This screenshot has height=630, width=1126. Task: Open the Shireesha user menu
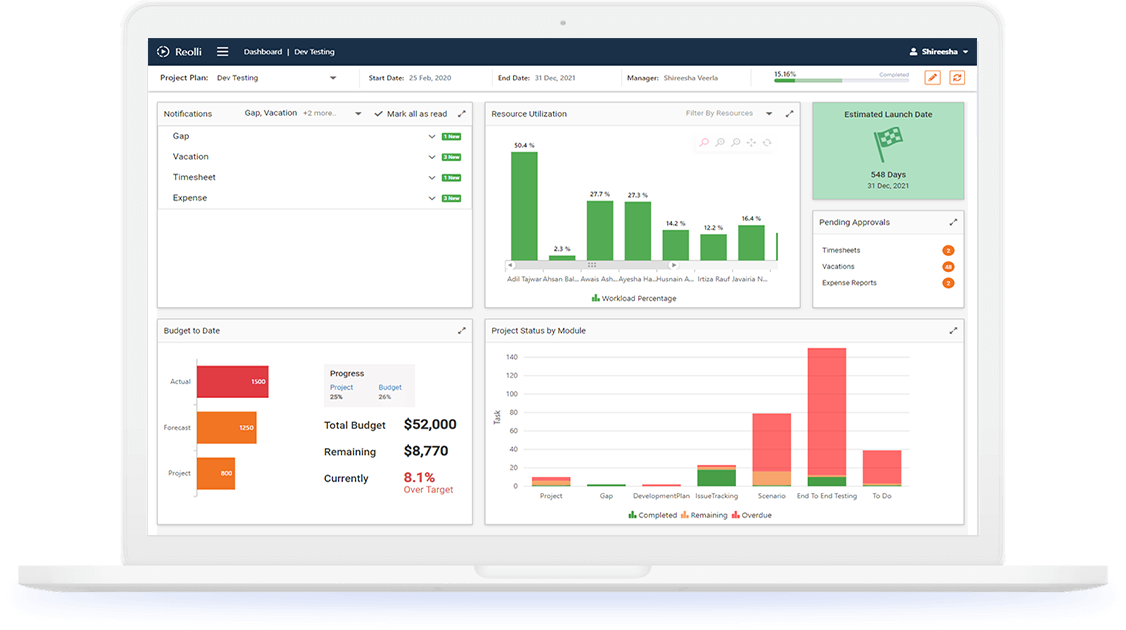[938, 52]
